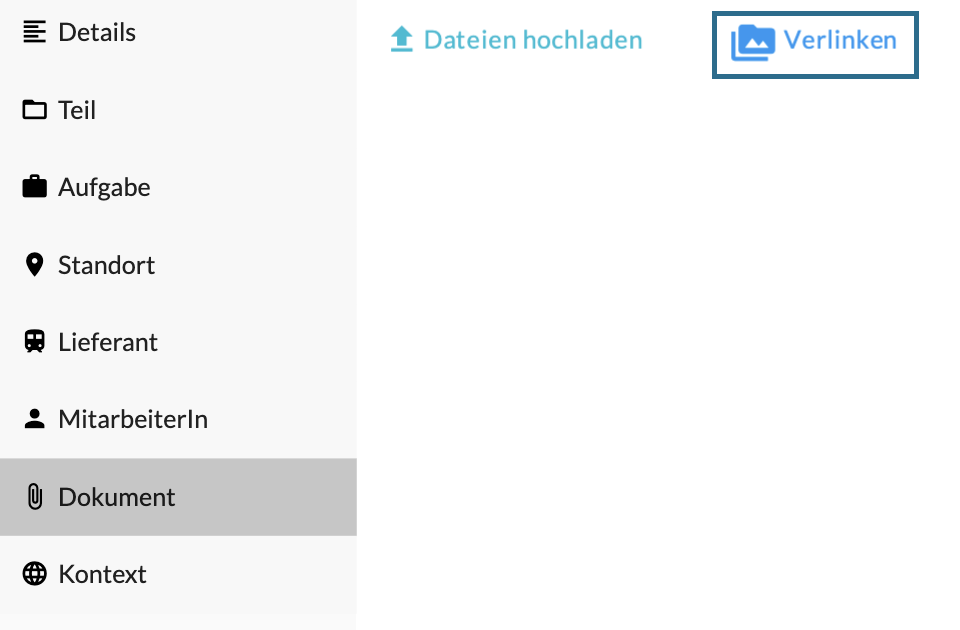Click the Aufgabe briefcase icon
Viewport: 960px width, 630px height.
click(x=35, y=187)
